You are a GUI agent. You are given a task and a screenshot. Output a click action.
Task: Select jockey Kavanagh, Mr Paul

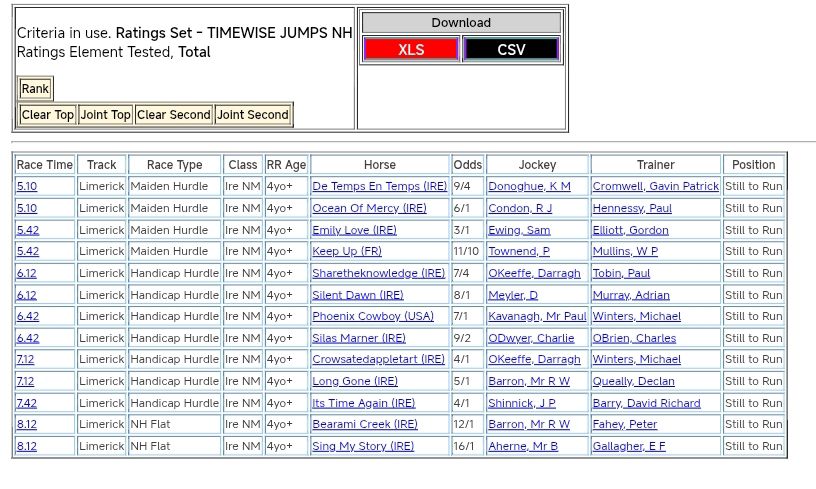537,317
